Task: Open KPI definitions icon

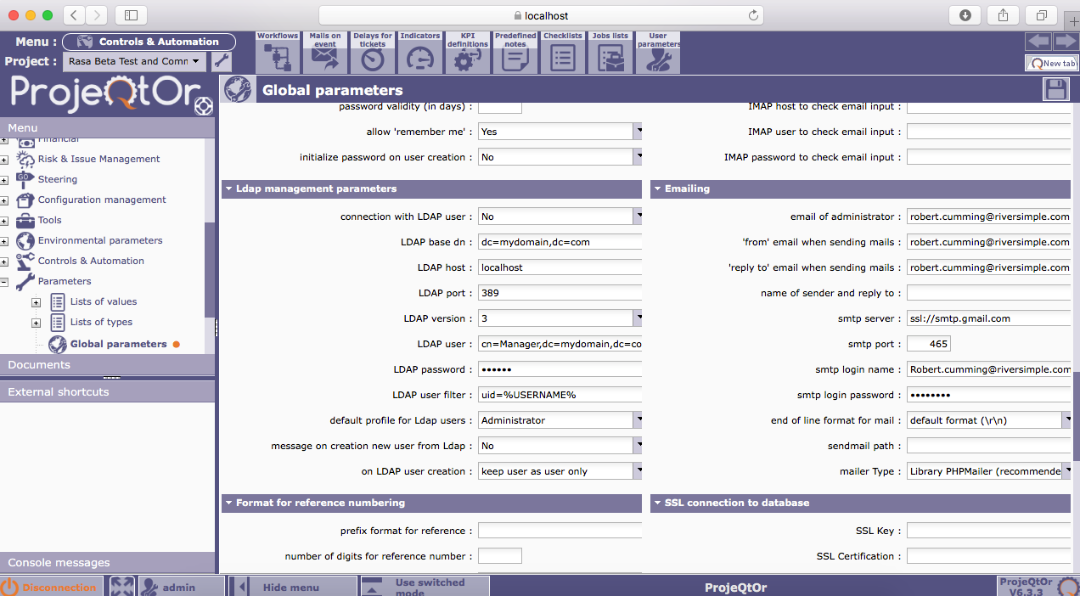Action: pyautogui.click(x=467, y=53)
